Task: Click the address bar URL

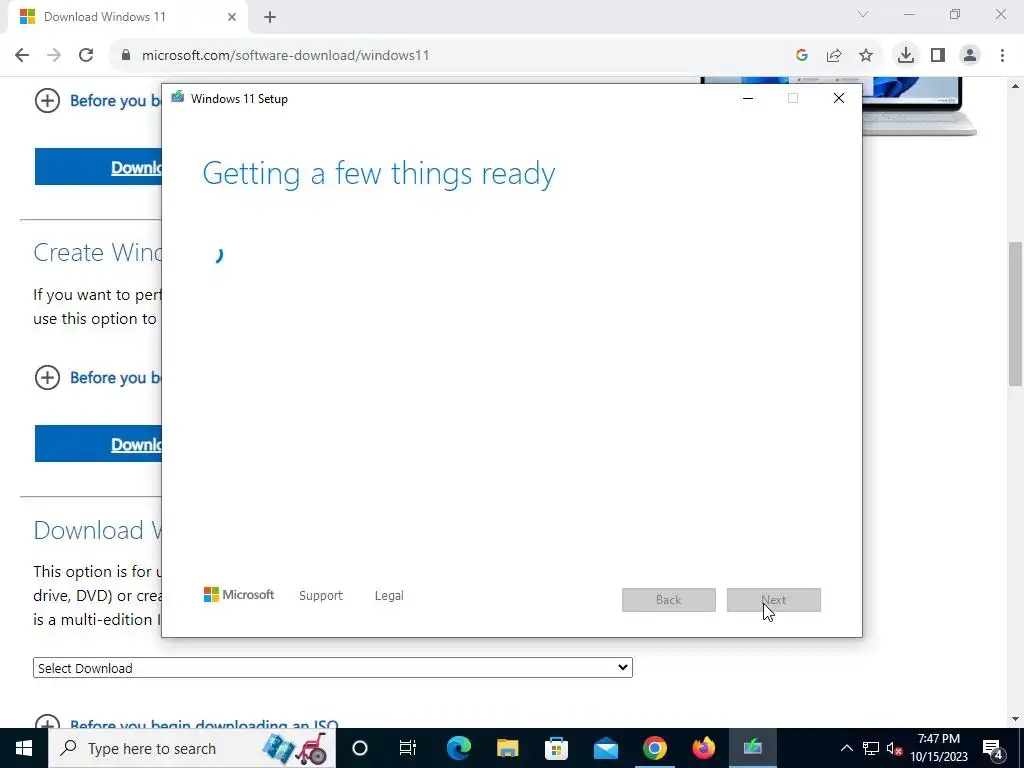Action: [x=285, y=56]
